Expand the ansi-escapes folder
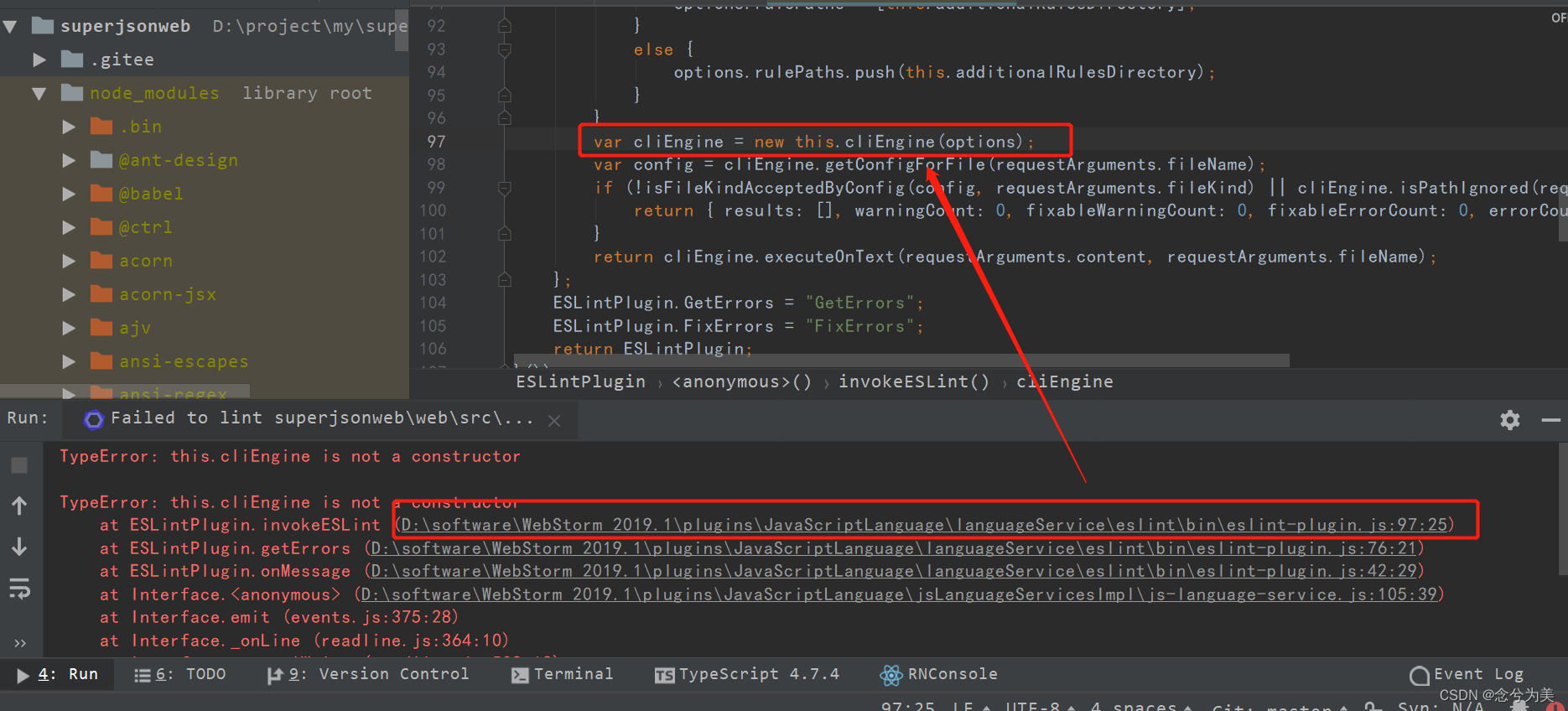The image size is (1568, 711). 69,361
